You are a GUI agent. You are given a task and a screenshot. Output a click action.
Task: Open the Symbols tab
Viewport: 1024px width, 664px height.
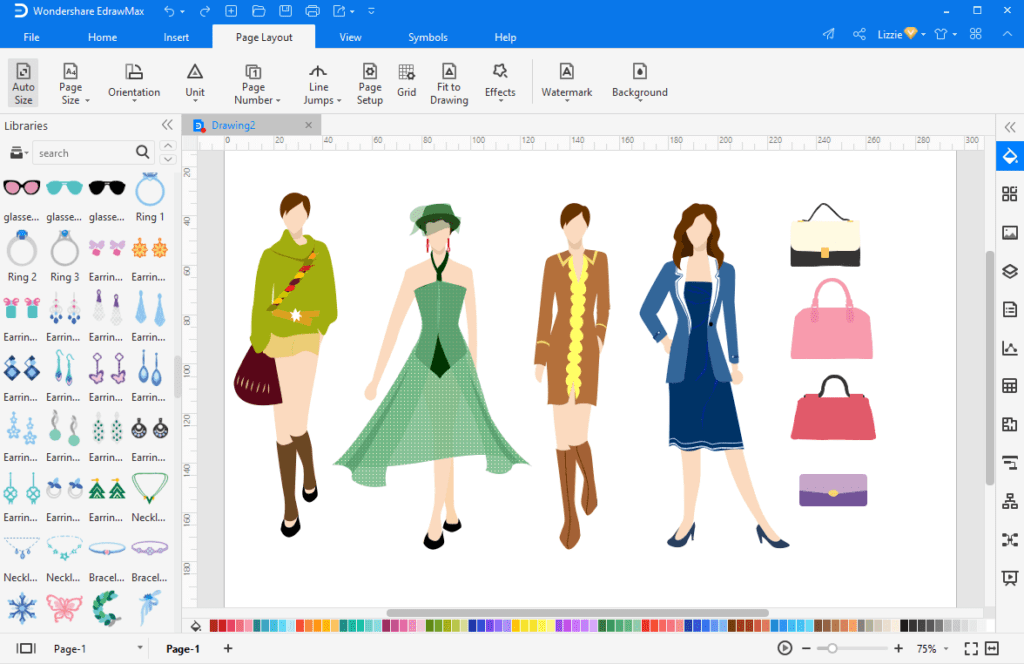[427, 36]
